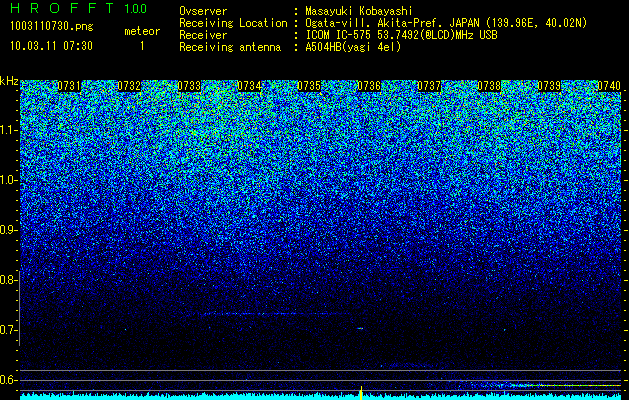629x400 pixels.
Task: Select the filename 1003110730.png
Action: [52, 26]
